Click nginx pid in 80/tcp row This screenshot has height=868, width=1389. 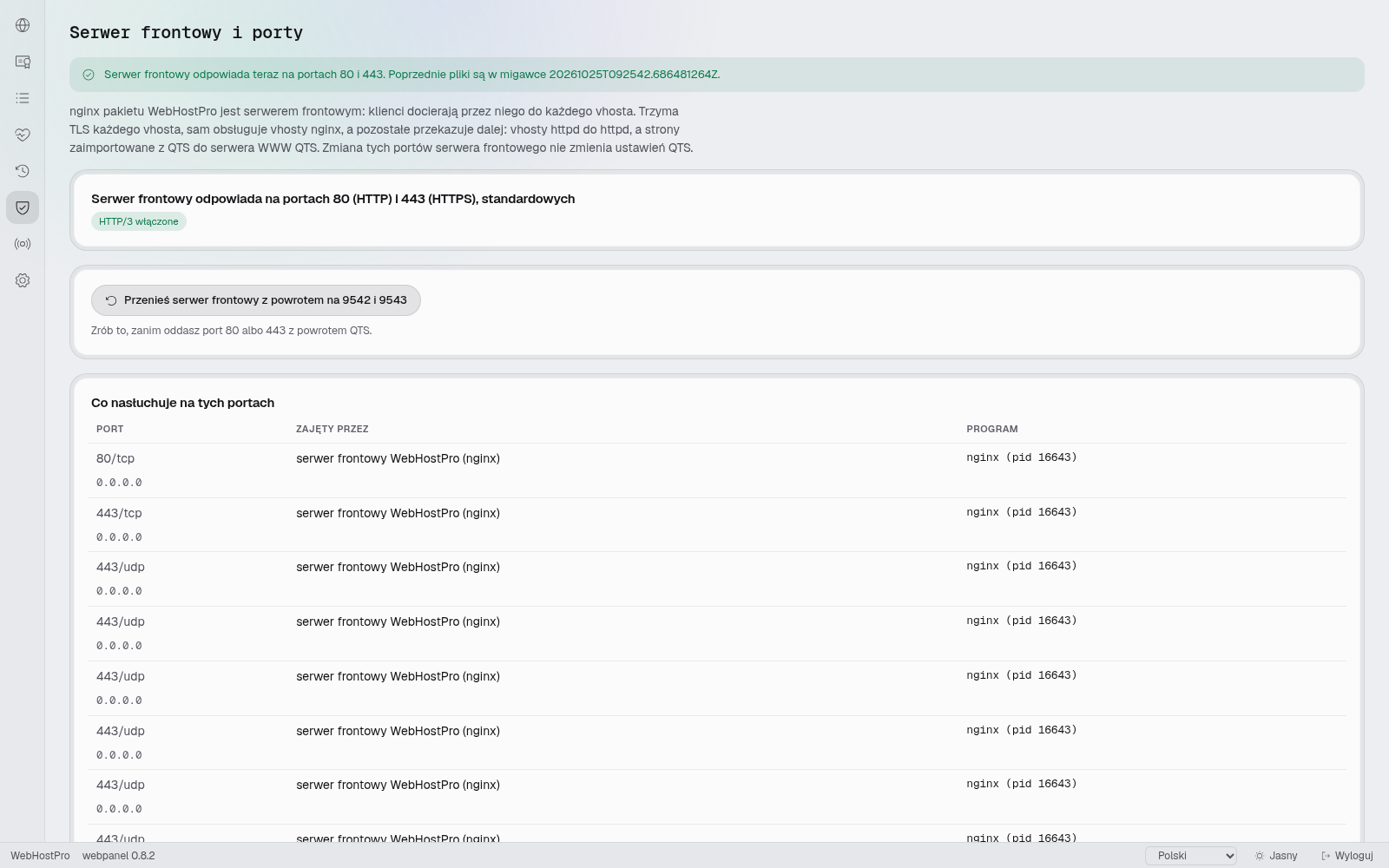pos(1022,457)
